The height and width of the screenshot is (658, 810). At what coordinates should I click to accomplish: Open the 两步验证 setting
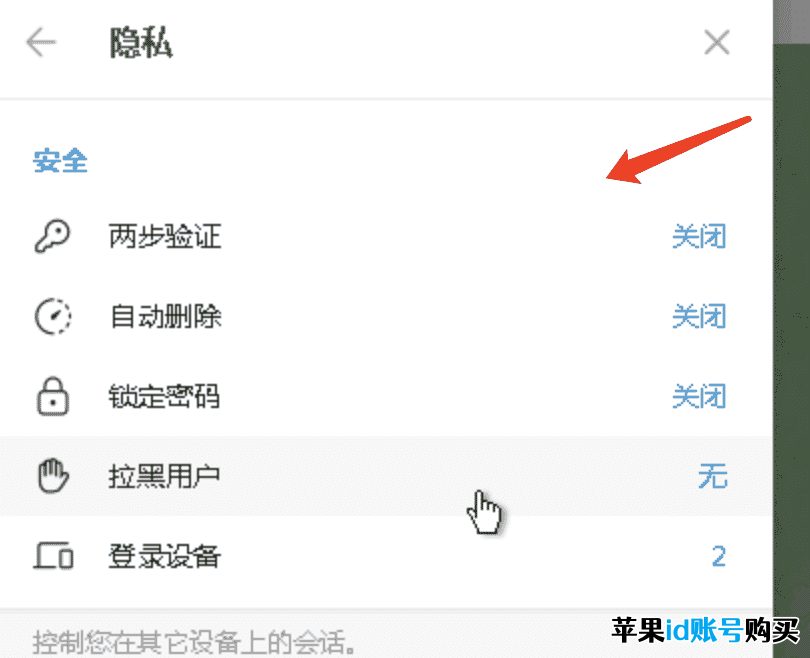pyautogui.click(x=386, y=237)
